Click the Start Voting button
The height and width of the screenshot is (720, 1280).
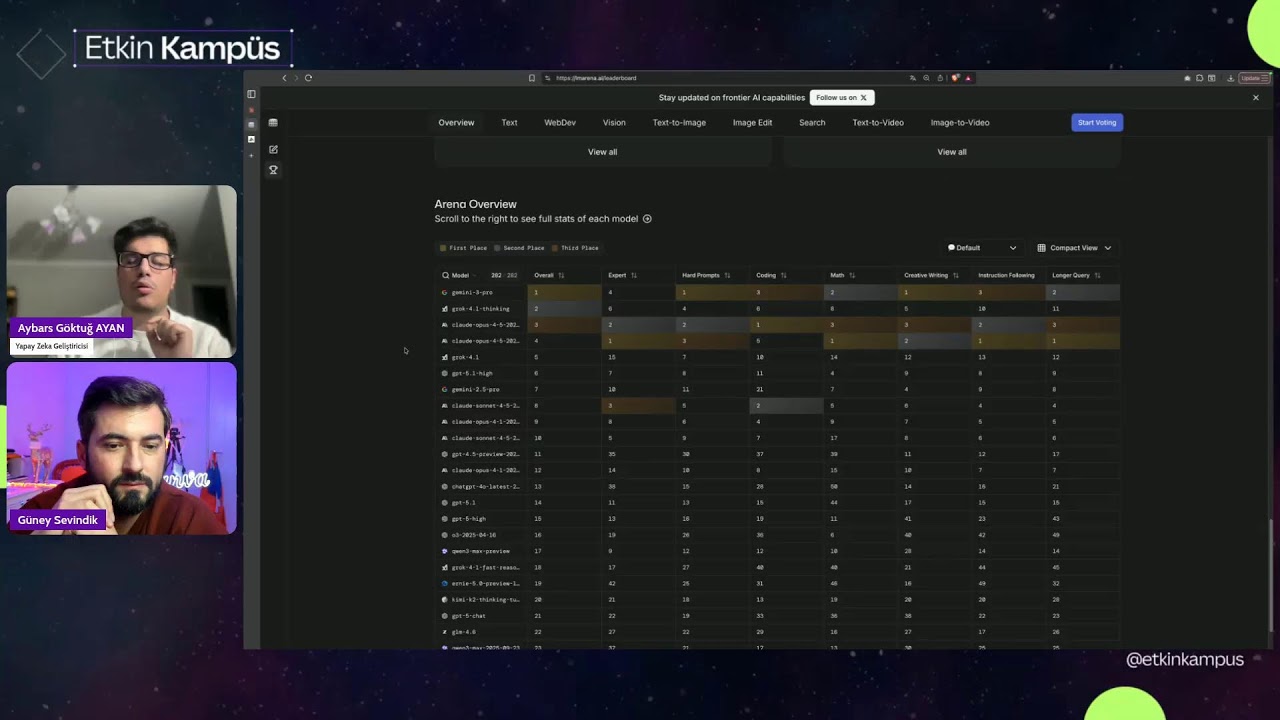pos(1097,123)
